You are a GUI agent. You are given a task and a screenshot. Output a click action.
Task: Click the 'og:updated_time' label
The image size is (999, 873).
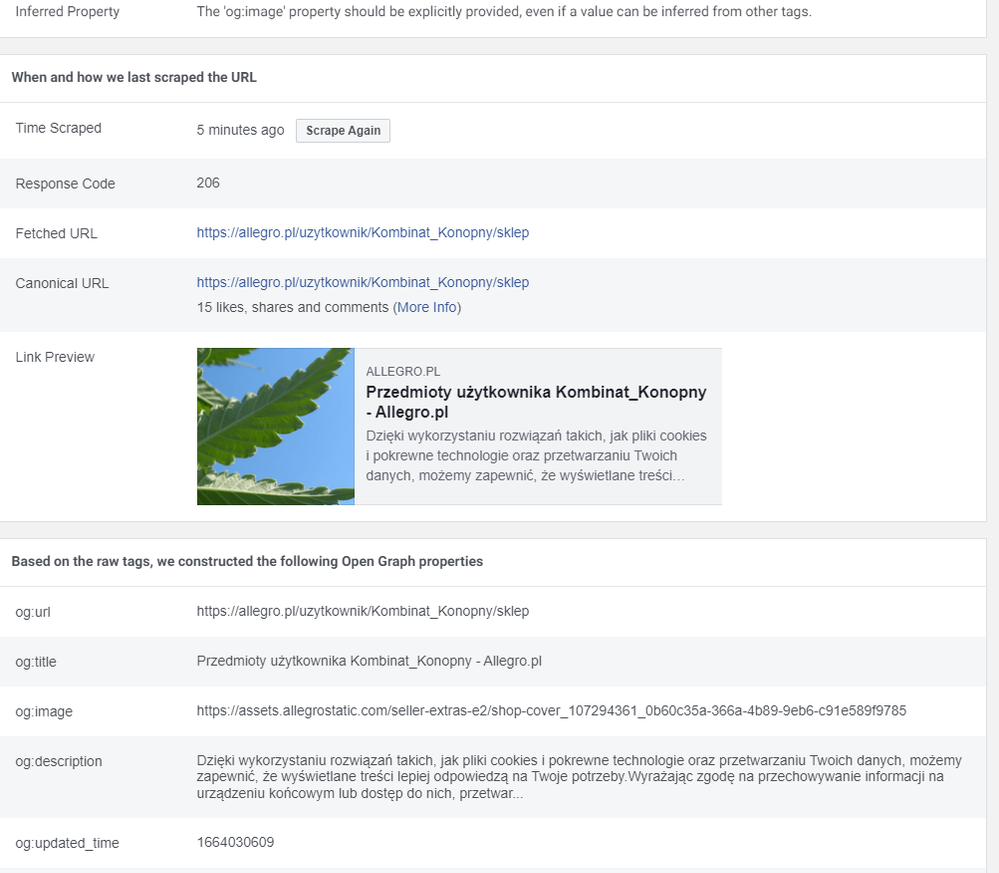point(68,843)
